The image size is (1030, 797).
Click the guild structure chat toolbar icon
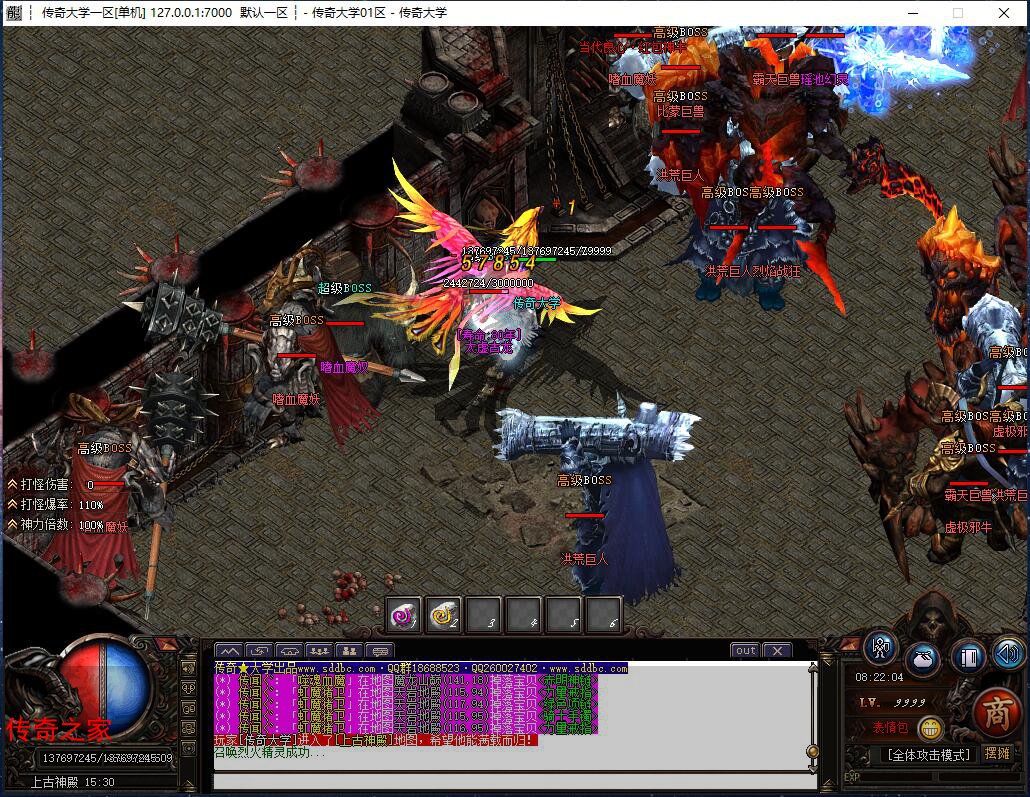pyautogui.click(x=349, y=650)
